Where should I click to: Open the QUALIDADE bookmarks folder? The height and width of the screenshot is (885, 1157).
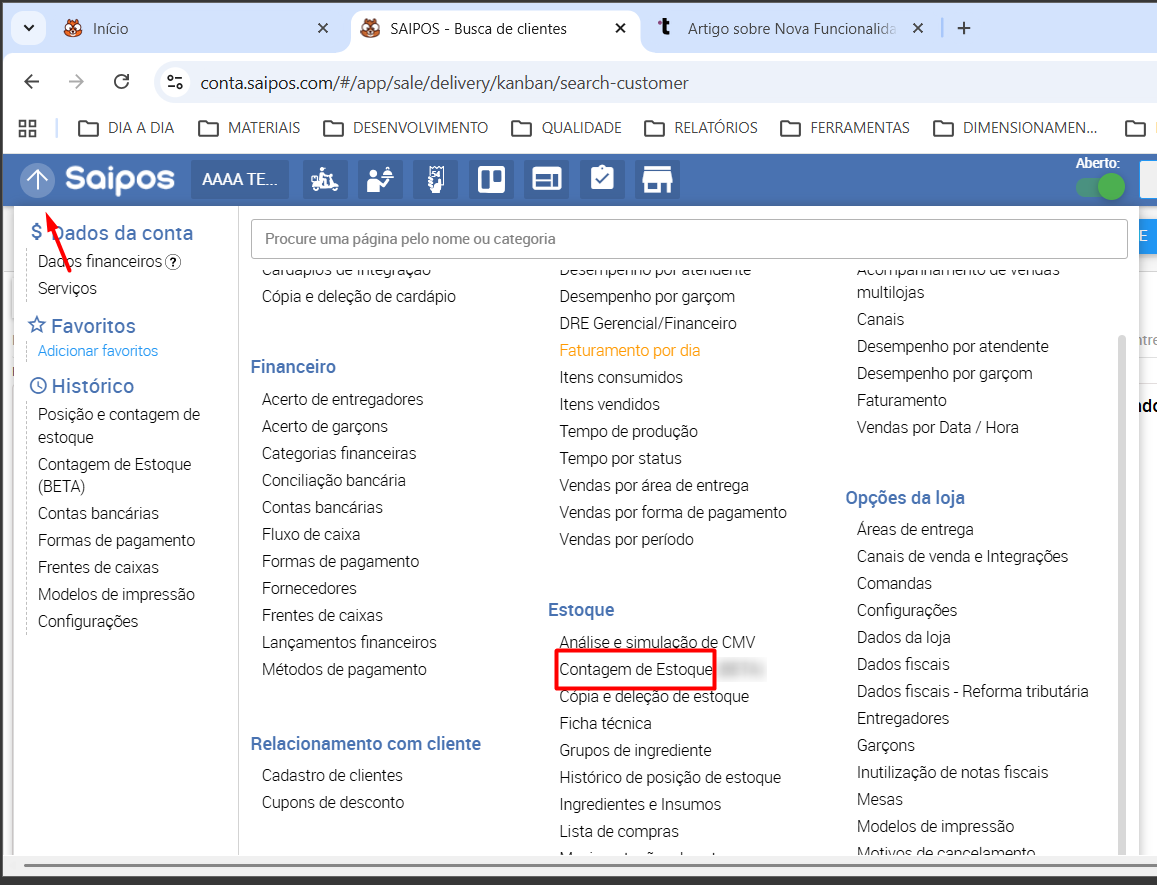pos(567,128)
